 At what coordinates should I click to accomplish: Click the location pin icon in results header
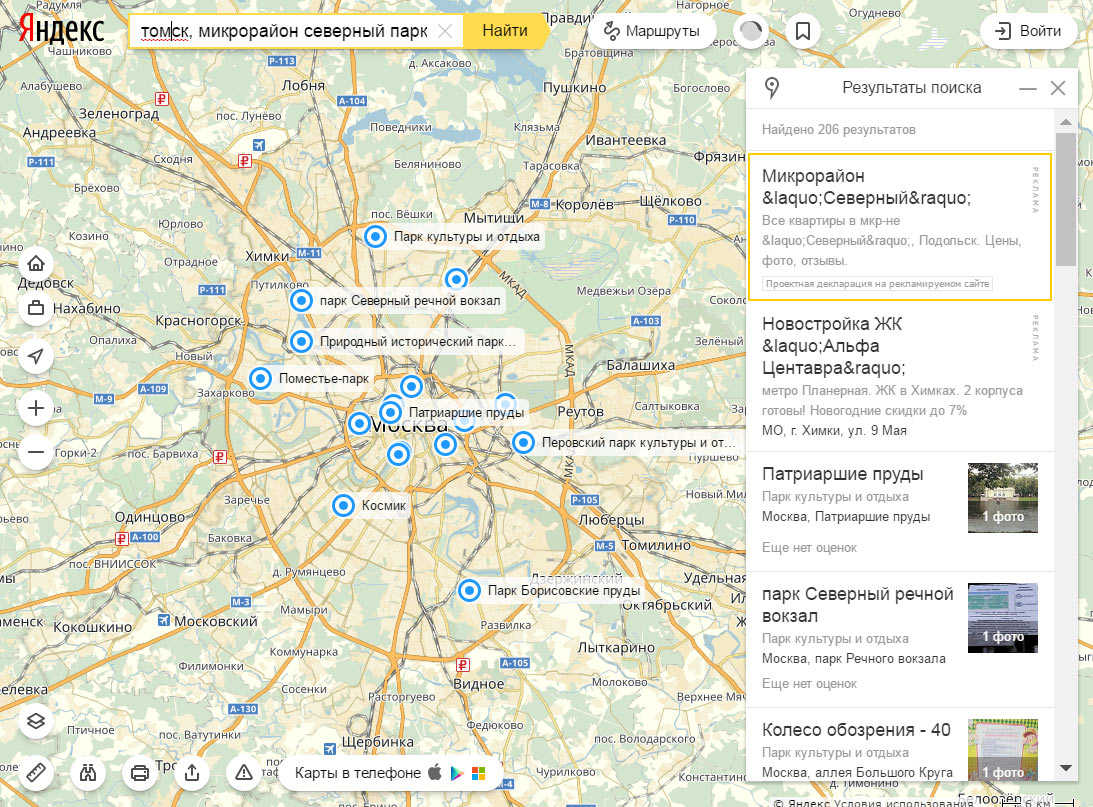(x=772, y=88)
